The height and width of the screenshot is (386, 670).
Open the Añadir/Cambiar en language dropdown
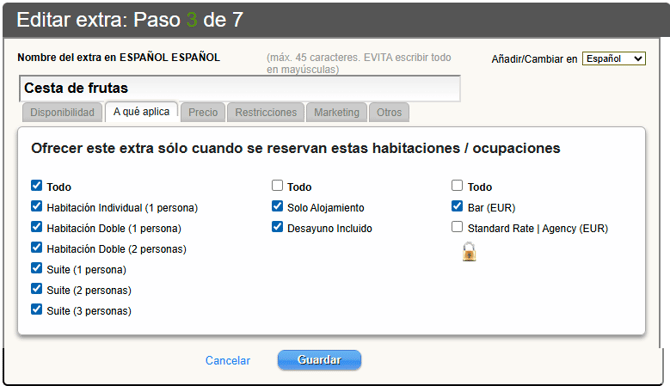(x=614, y=59)
